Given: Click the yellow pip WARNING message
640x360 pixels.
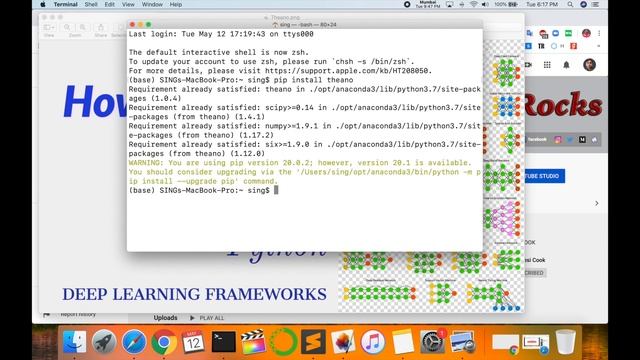Looking at the screenshot, I should click(x=305, y=172).
